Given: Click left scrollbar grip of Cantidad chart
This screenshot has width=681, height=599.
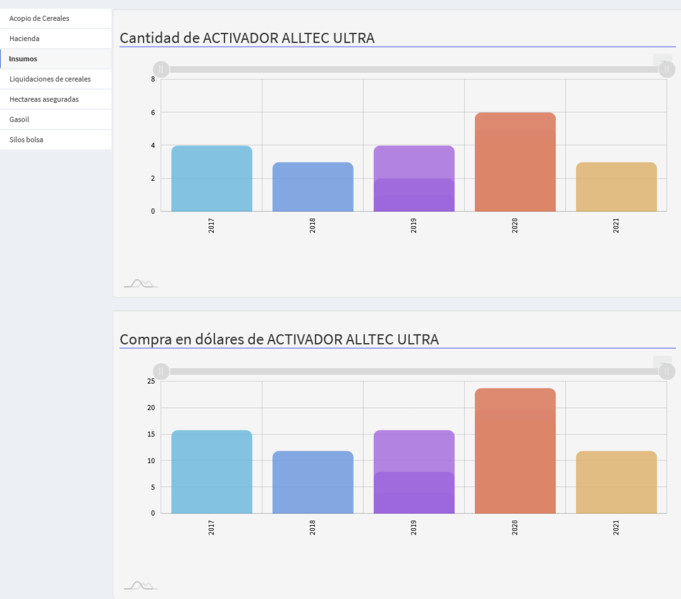Looking at the screenshot, I should 161,69.
